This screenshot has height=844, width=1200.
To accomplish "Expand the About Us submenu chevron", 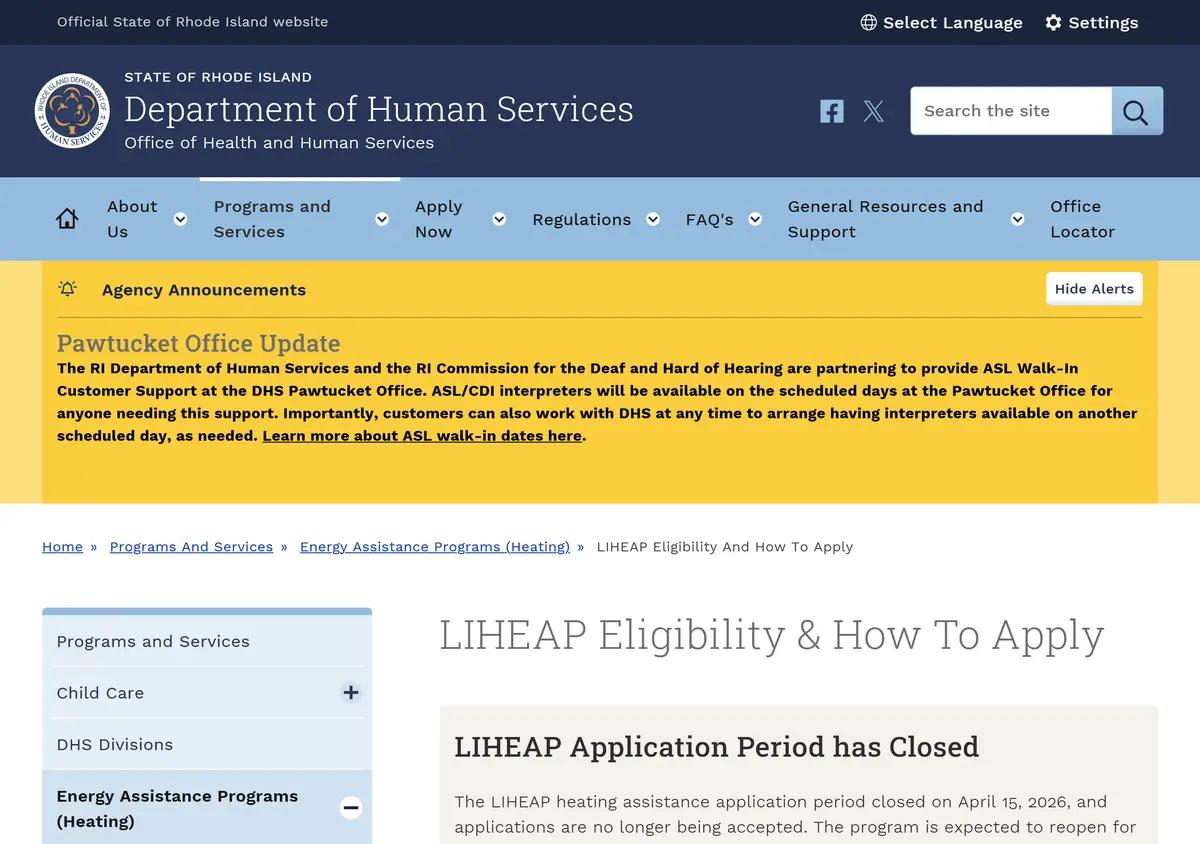I will click(x=180, y=219).
